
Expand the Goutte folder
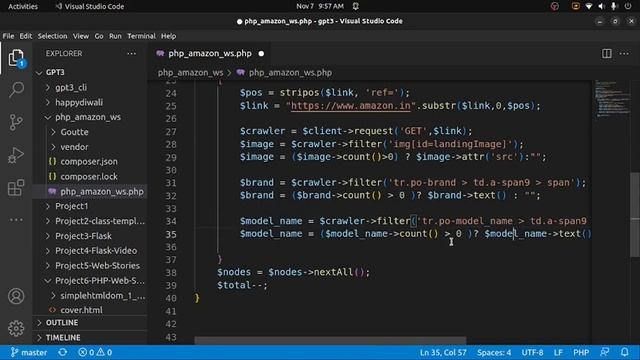click(53, 132)
